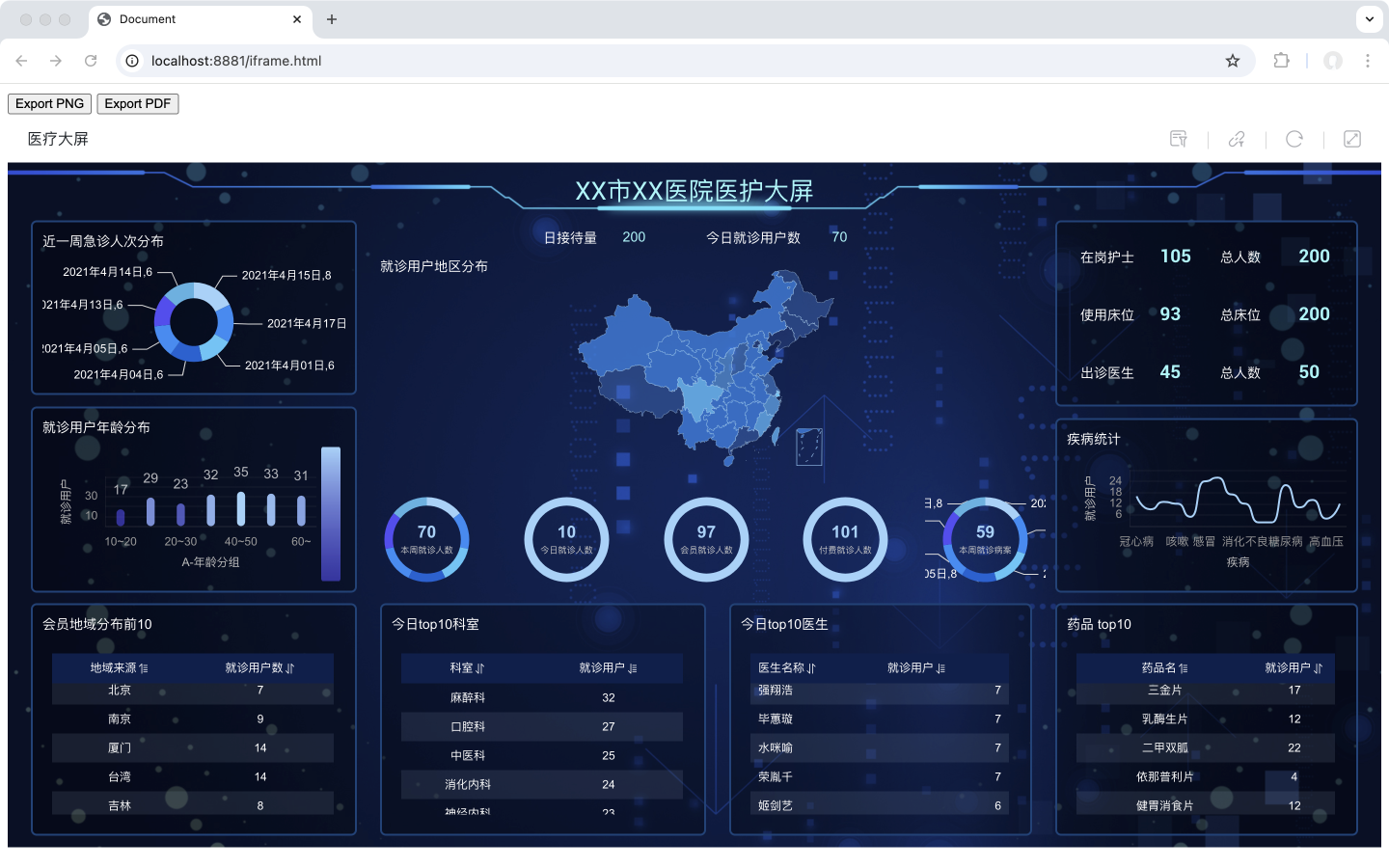
Task: Expand the browser tab search chevron
Action: [x=1369, y=19]
